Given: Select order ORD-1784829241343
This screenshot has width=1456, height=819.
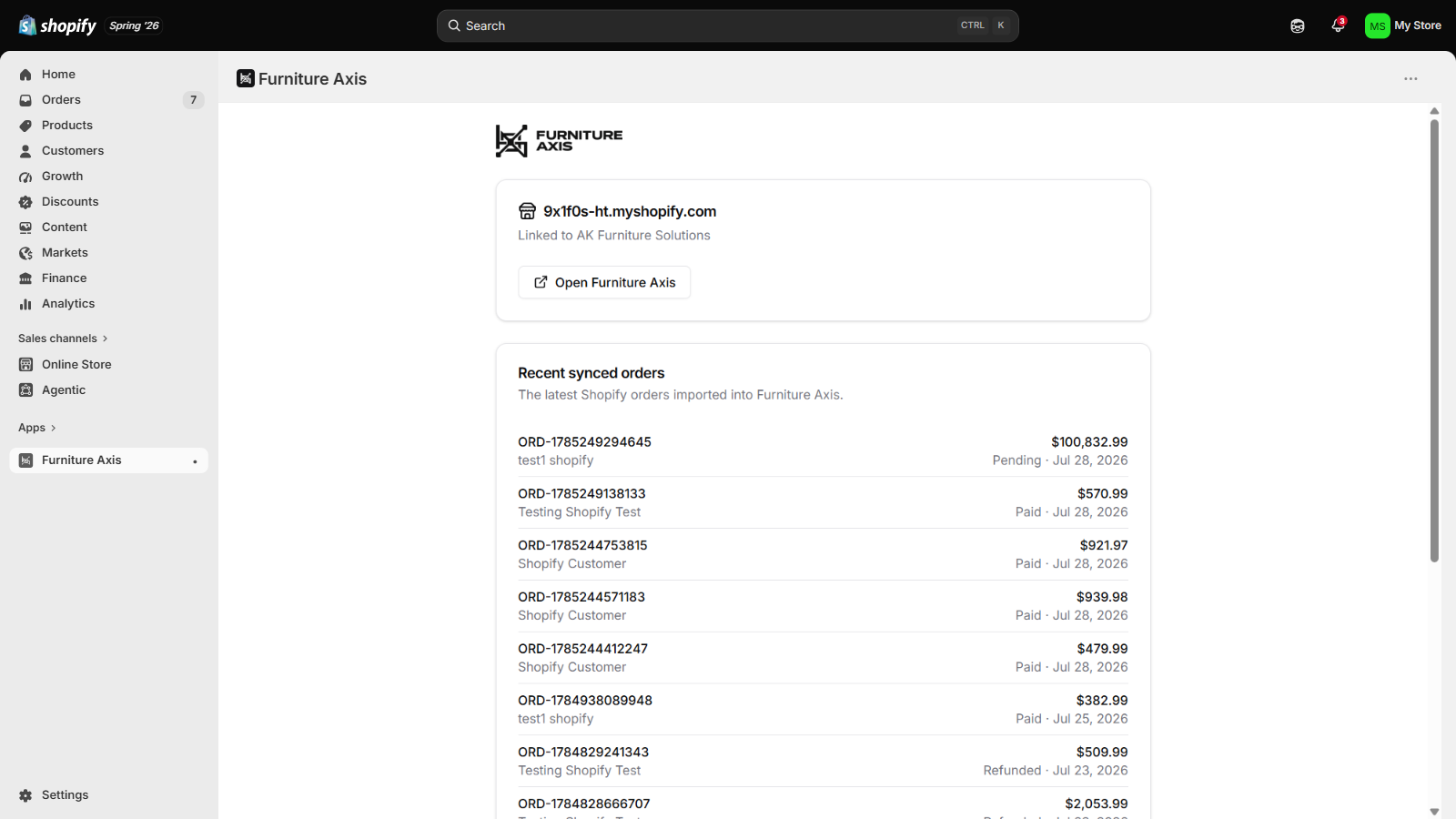Looking at the screenshot, I should pyautogui.click(x=823, y=762).
